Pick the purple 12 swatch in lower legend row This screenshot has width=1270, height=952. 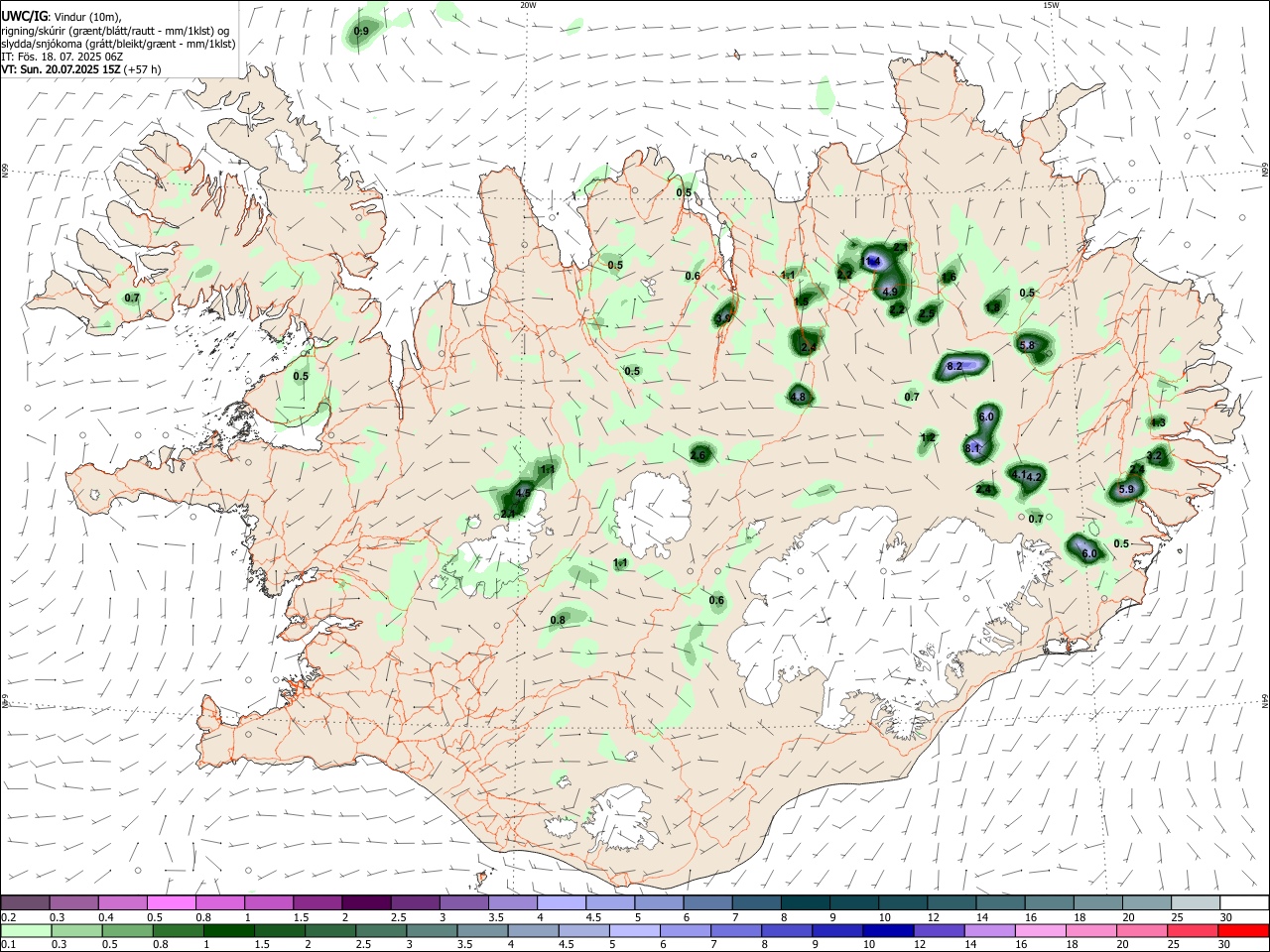click(x=938, y=931)
